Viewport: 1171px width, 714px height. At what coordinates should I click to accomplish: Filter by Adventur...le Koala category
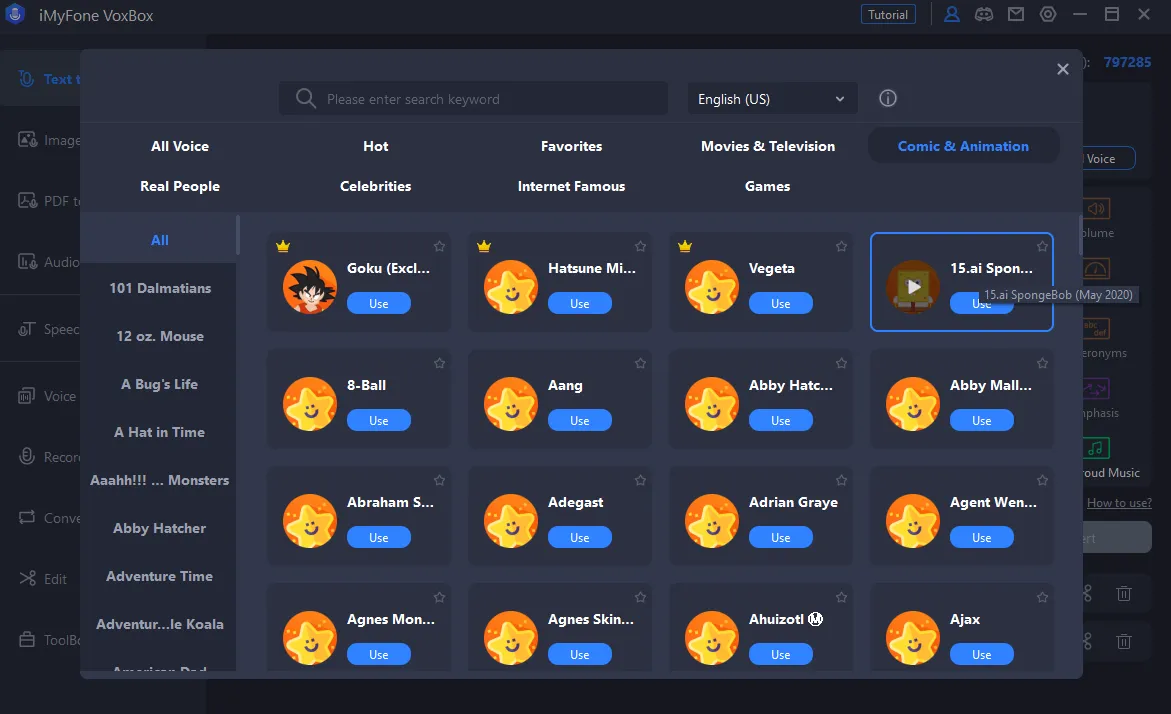pyautogui.click(x=160, y=624)
